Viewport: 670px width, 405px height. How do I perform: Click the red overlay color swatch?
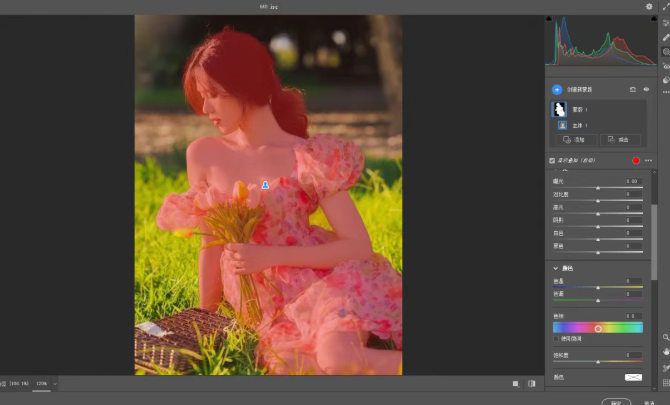(635, 160)
